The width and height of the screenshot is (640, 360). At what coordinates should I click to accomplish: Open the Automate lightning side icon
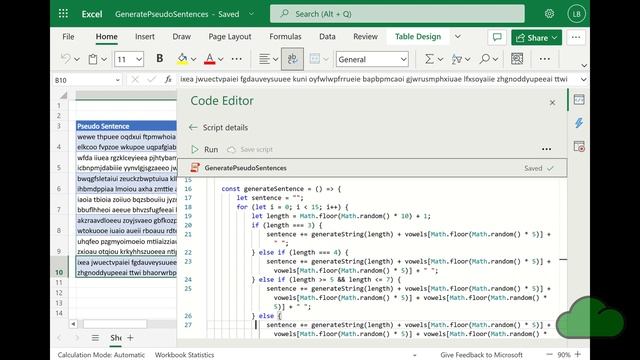click(x=579, y=123)
